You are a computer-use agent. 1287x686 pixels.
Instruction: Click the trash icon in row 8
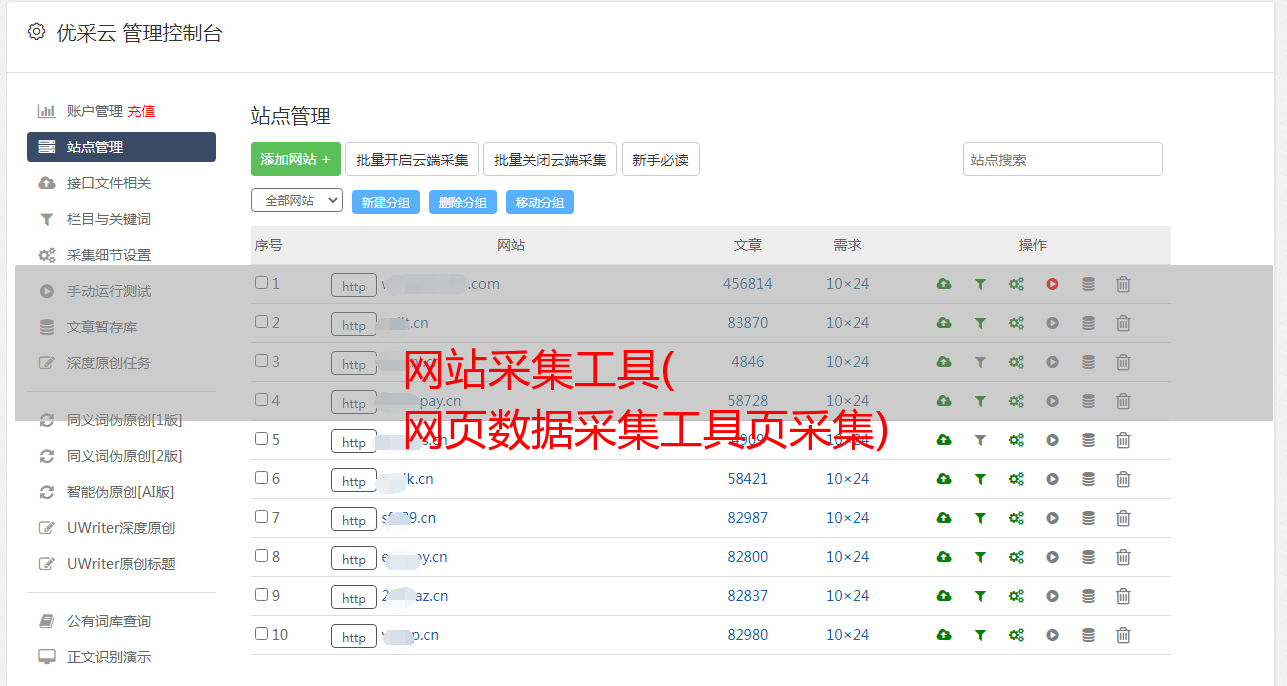click(1123, 557)
